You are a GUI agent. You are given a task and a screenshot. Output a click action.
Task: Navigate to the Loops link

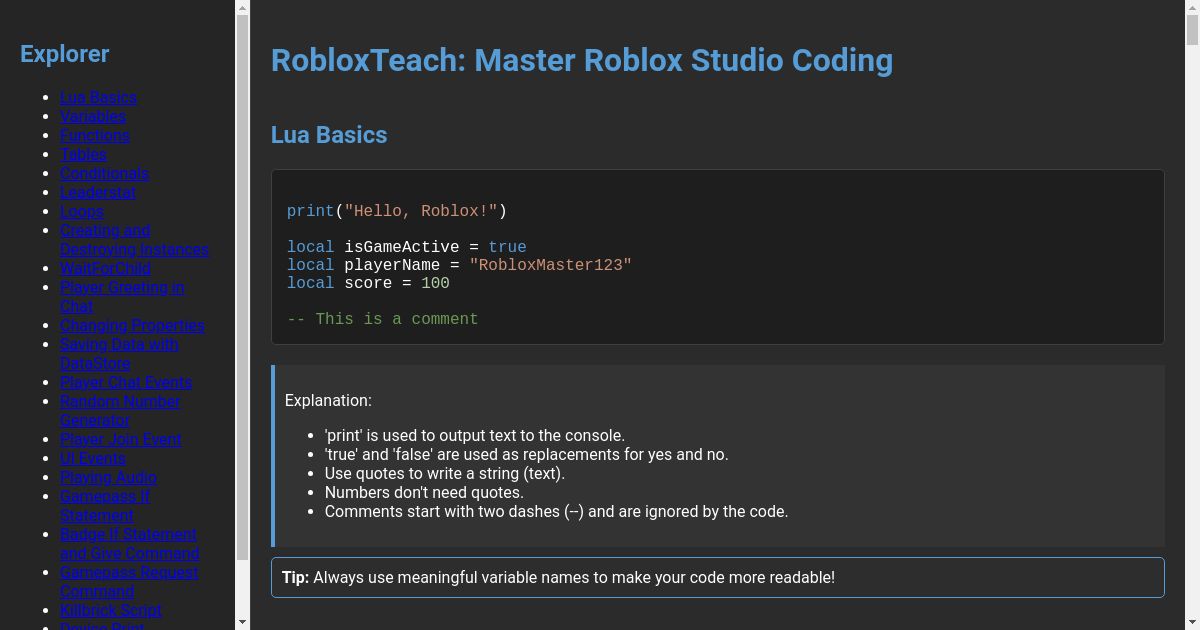pyautogui.click(x=82, y=211)
